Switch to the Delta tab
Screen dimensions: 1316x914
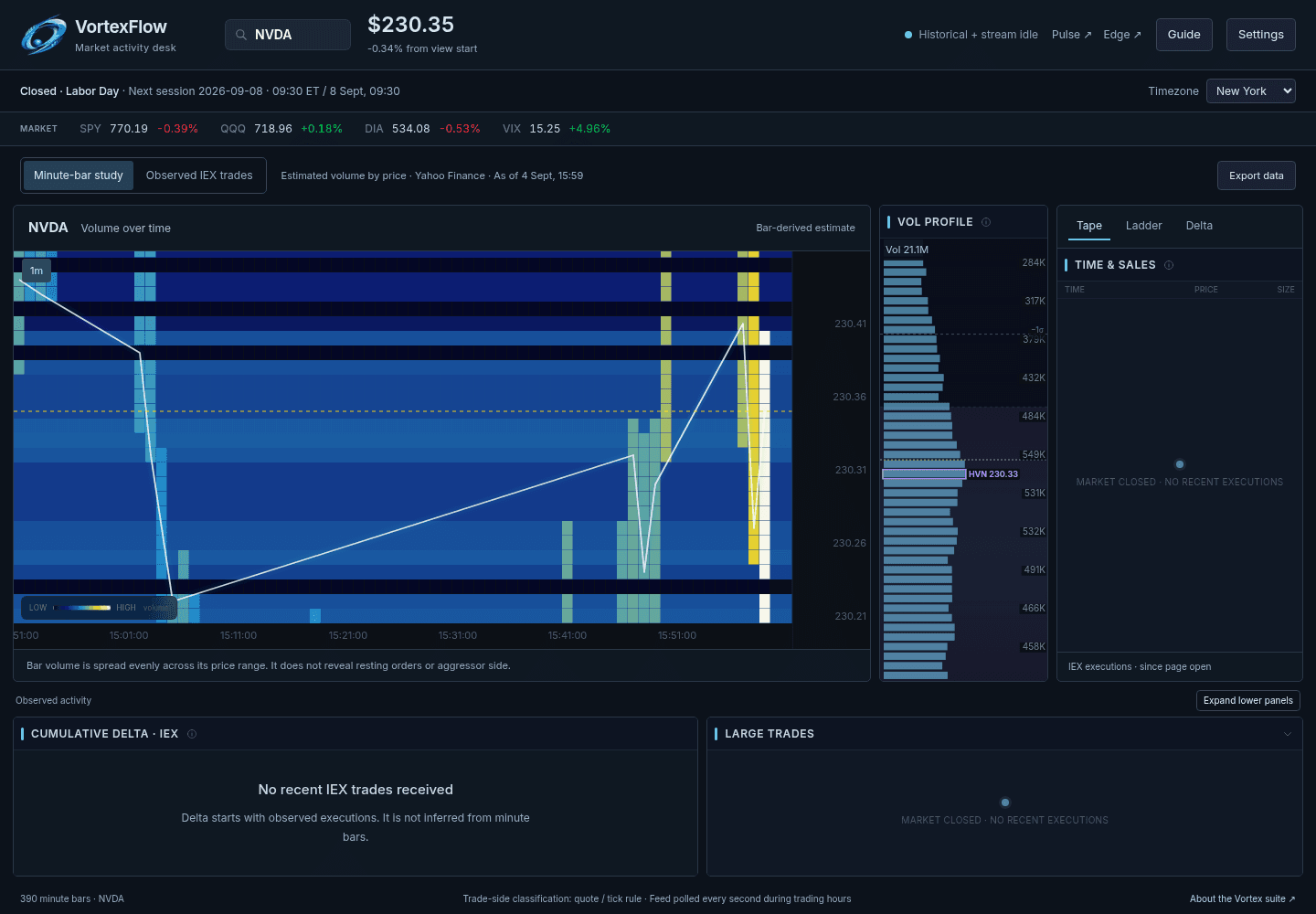coord(1199,226)
